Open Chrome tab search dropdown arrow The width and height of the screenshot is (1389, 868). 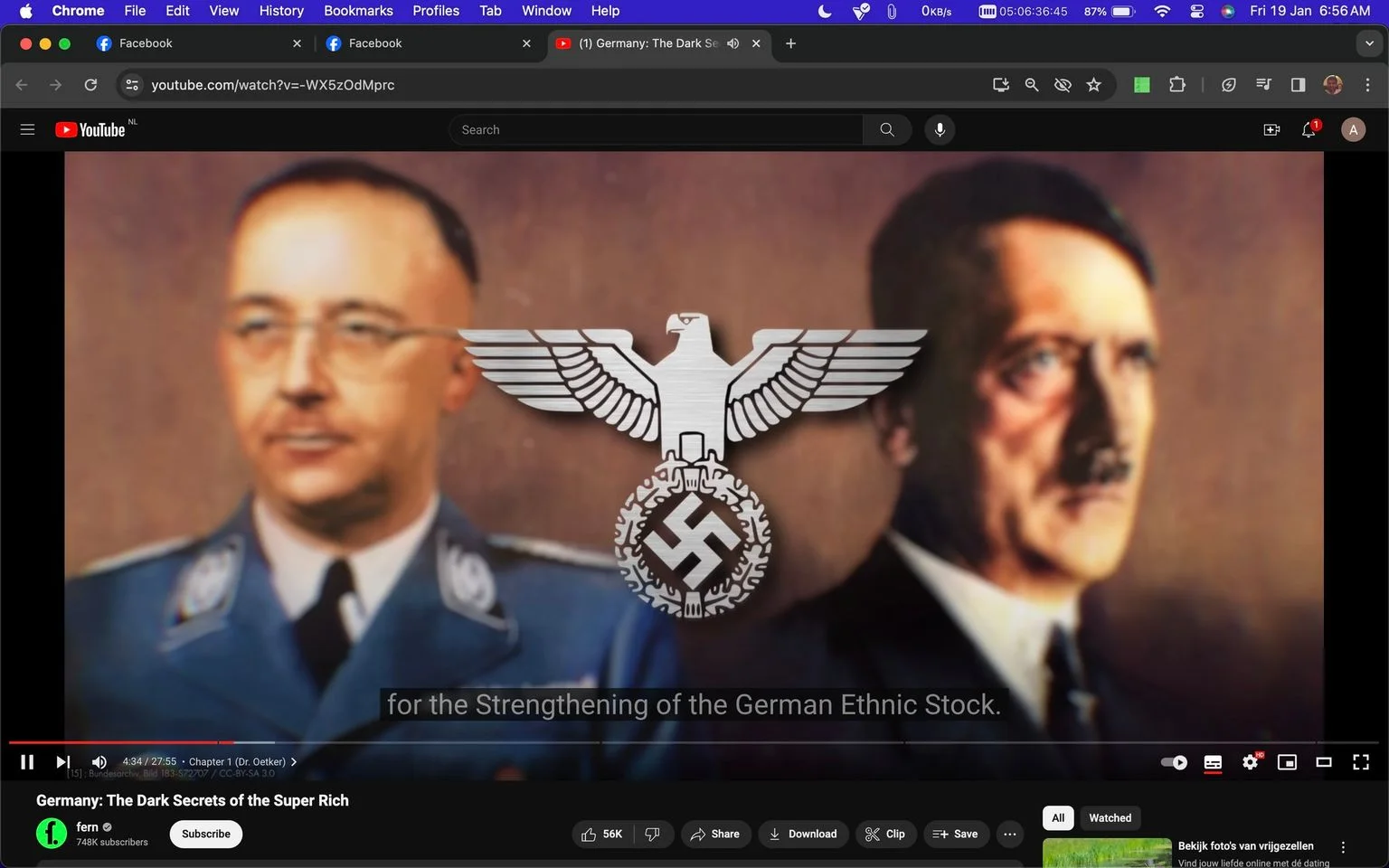(1369, 43)
